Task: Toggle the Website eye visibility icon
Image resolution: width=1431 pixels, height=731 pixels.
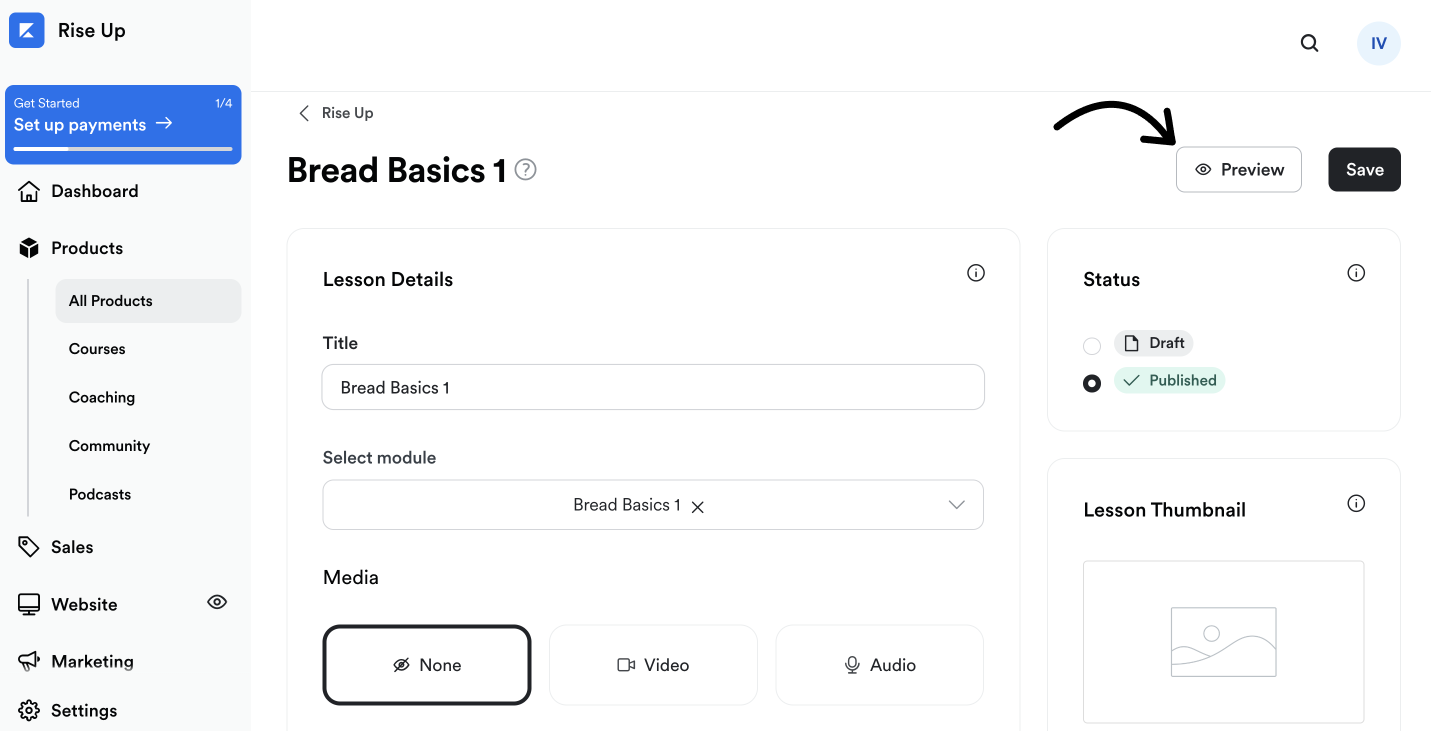Action: coord(217,602)
